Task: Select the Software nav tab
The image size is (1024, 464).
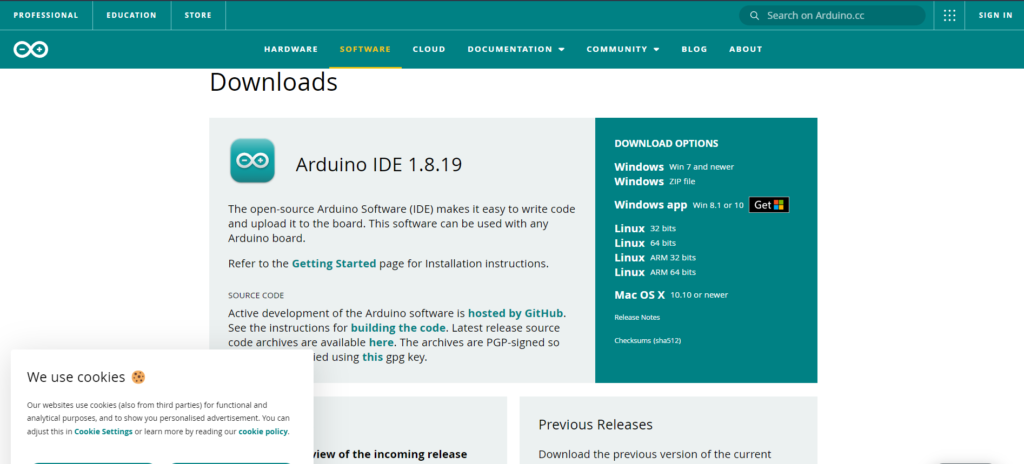Action: (365, 49)
